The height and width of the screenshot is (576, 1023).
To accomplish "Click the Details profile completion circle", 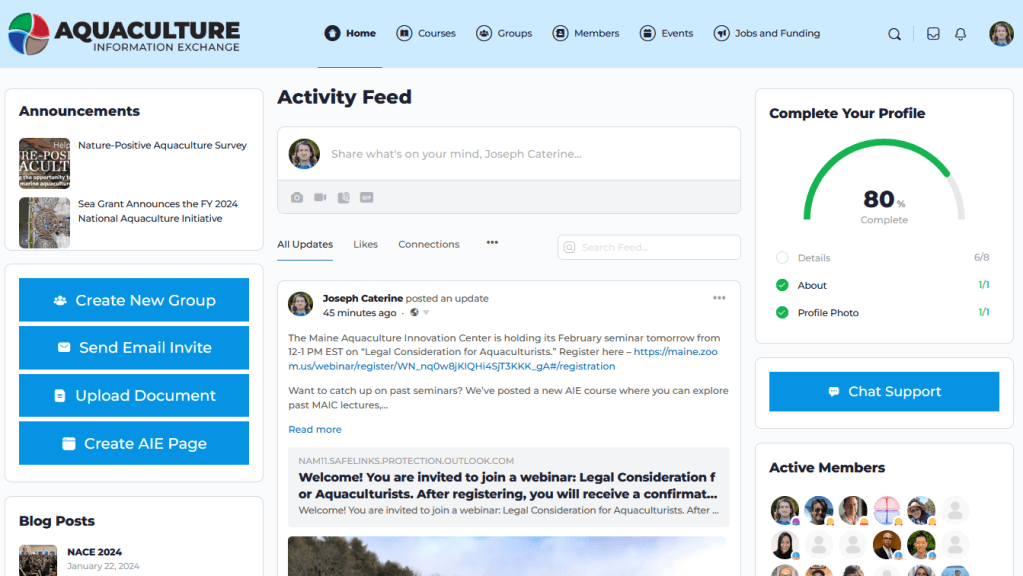I will point(782,258).
